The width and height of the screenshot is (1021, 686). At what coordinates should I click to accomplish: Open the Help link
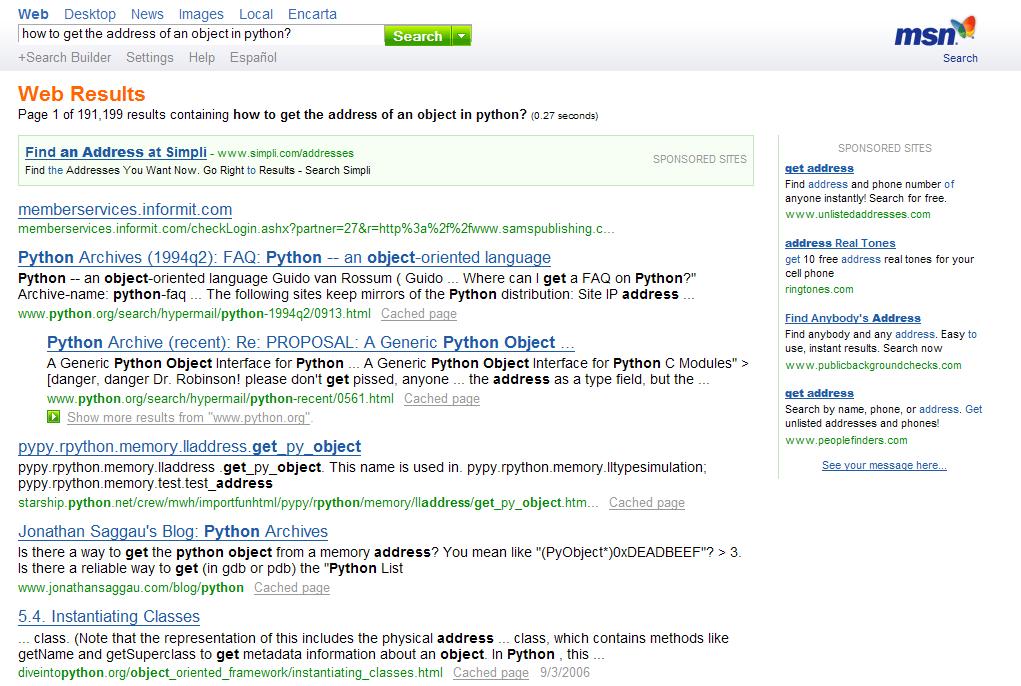[x=202, y=58]
